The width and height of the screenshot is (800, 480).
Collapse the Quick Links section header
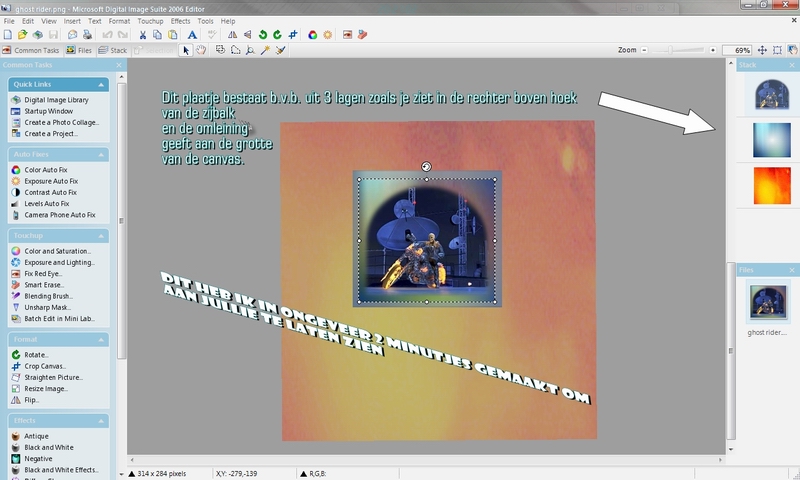tap(60, 84)
